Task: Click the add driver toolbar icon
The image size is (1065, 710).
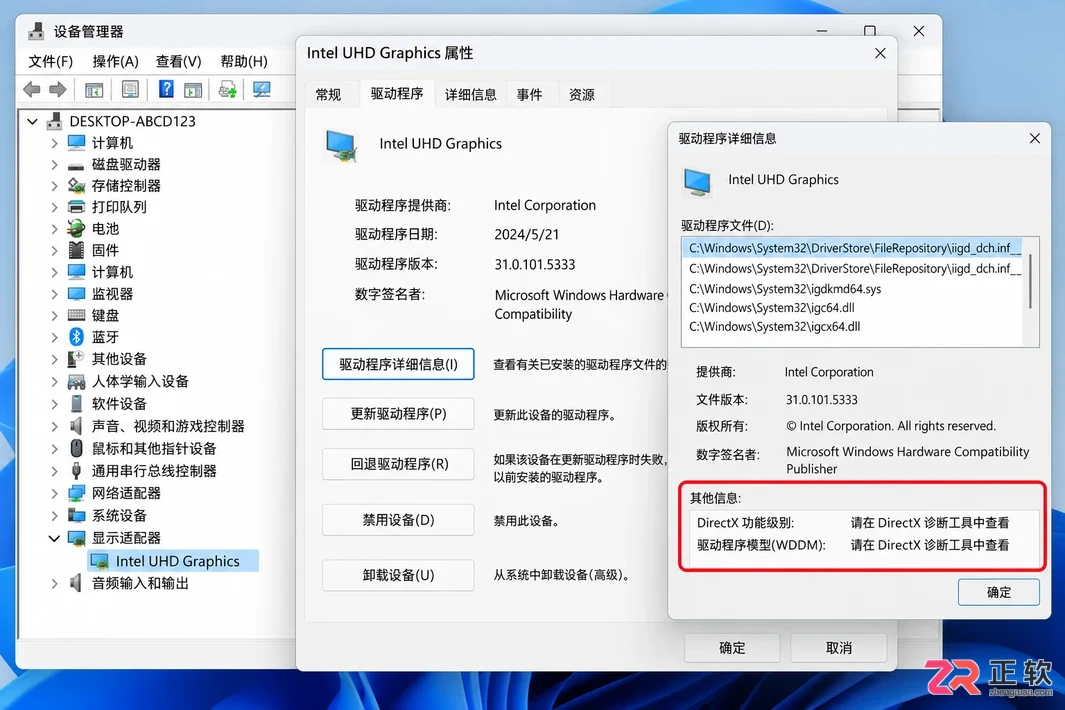Action: click(227, 89)
